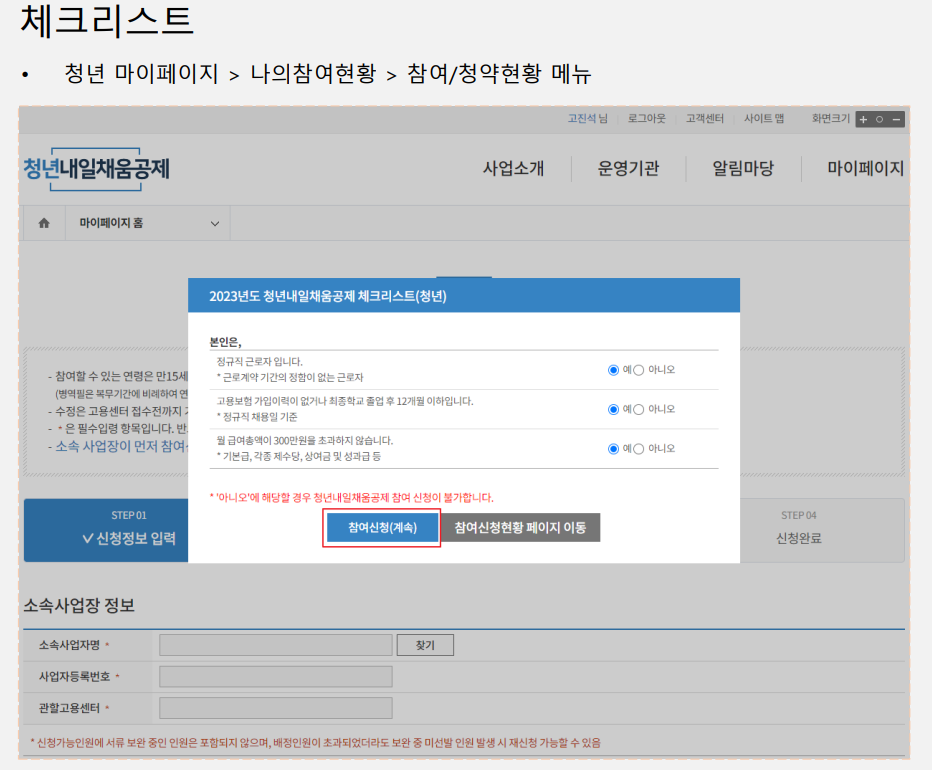
Task: Choose 아니오 for 고용보험 가입이력 question
Action: coord(641,408)
